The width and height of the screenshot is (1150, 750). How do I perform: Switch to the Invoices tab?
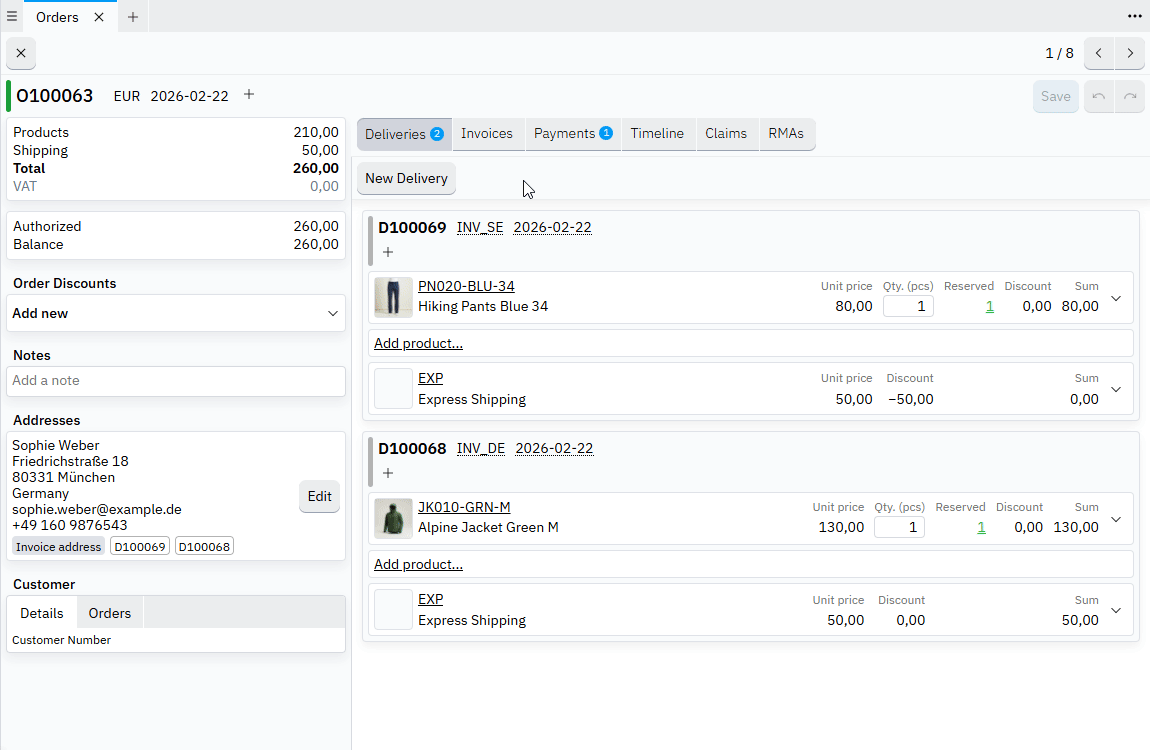click(488, 133)
